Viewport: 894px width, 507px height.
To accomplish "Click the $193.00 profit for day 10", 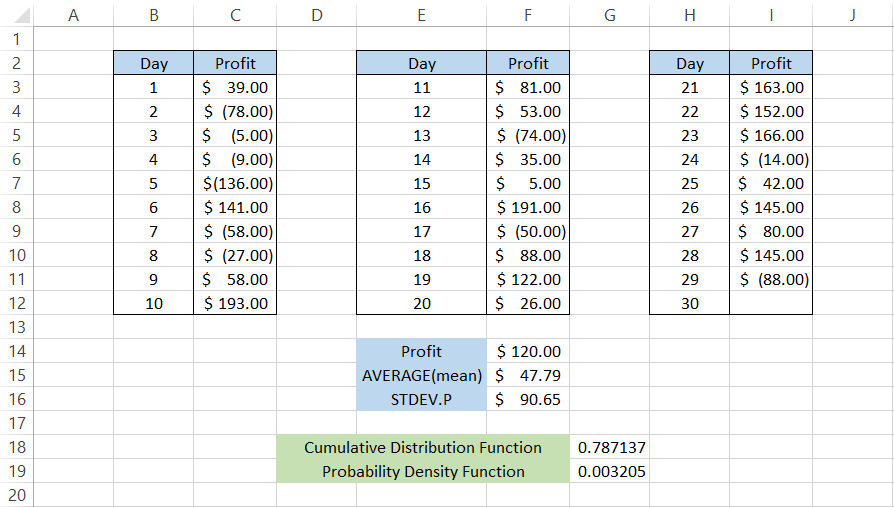I will pyautogui.click(x=235, y=303).
